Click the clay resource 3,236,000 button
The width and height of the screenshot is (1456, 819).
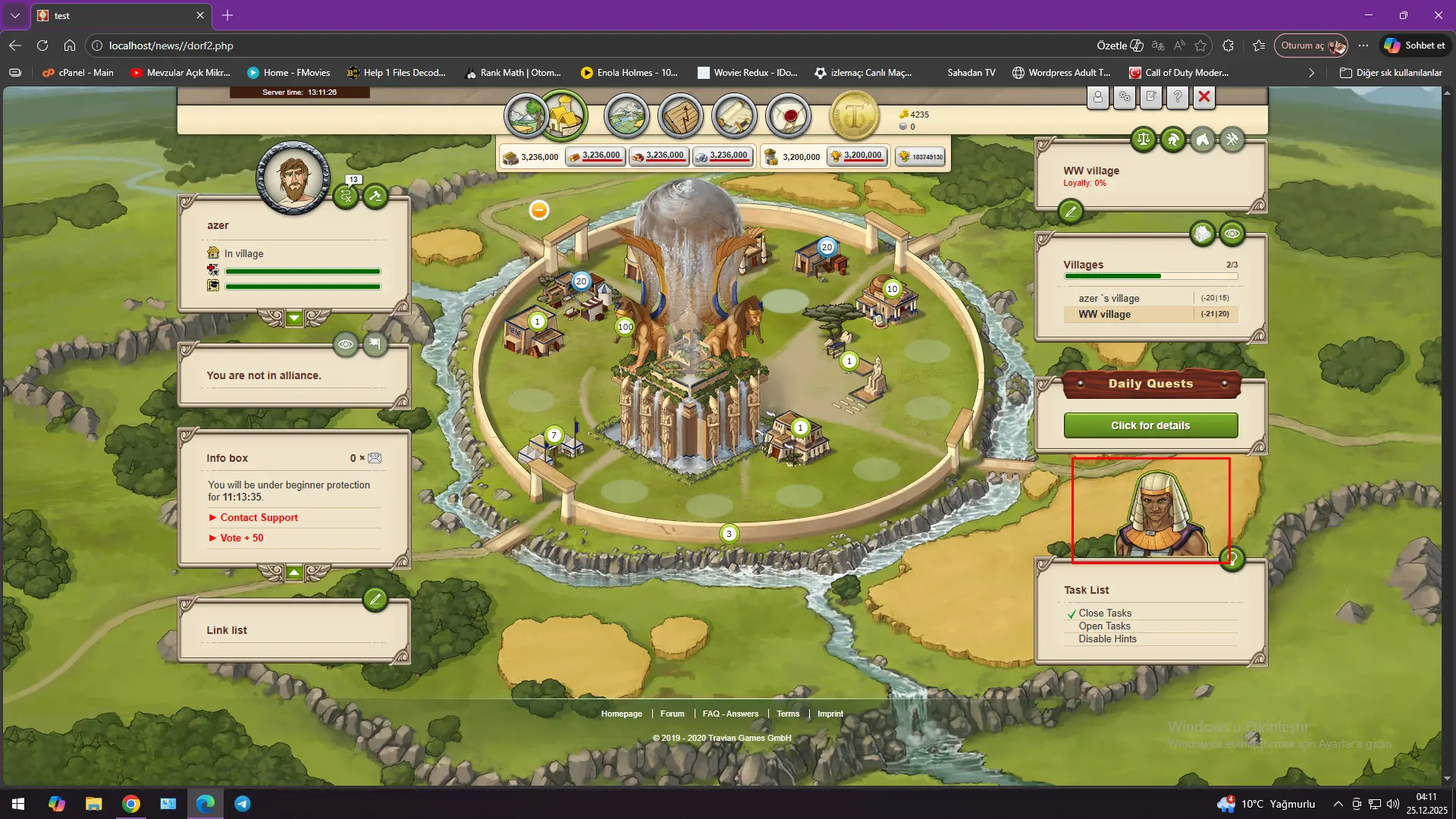click(658, 156)
